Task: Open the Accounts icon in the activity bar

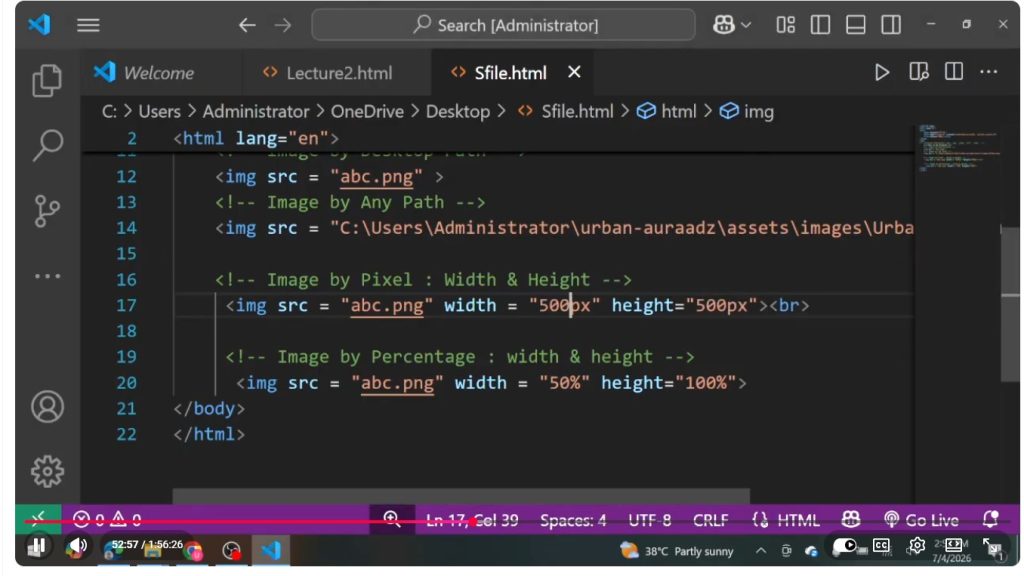Action: [x=47, y=406]
